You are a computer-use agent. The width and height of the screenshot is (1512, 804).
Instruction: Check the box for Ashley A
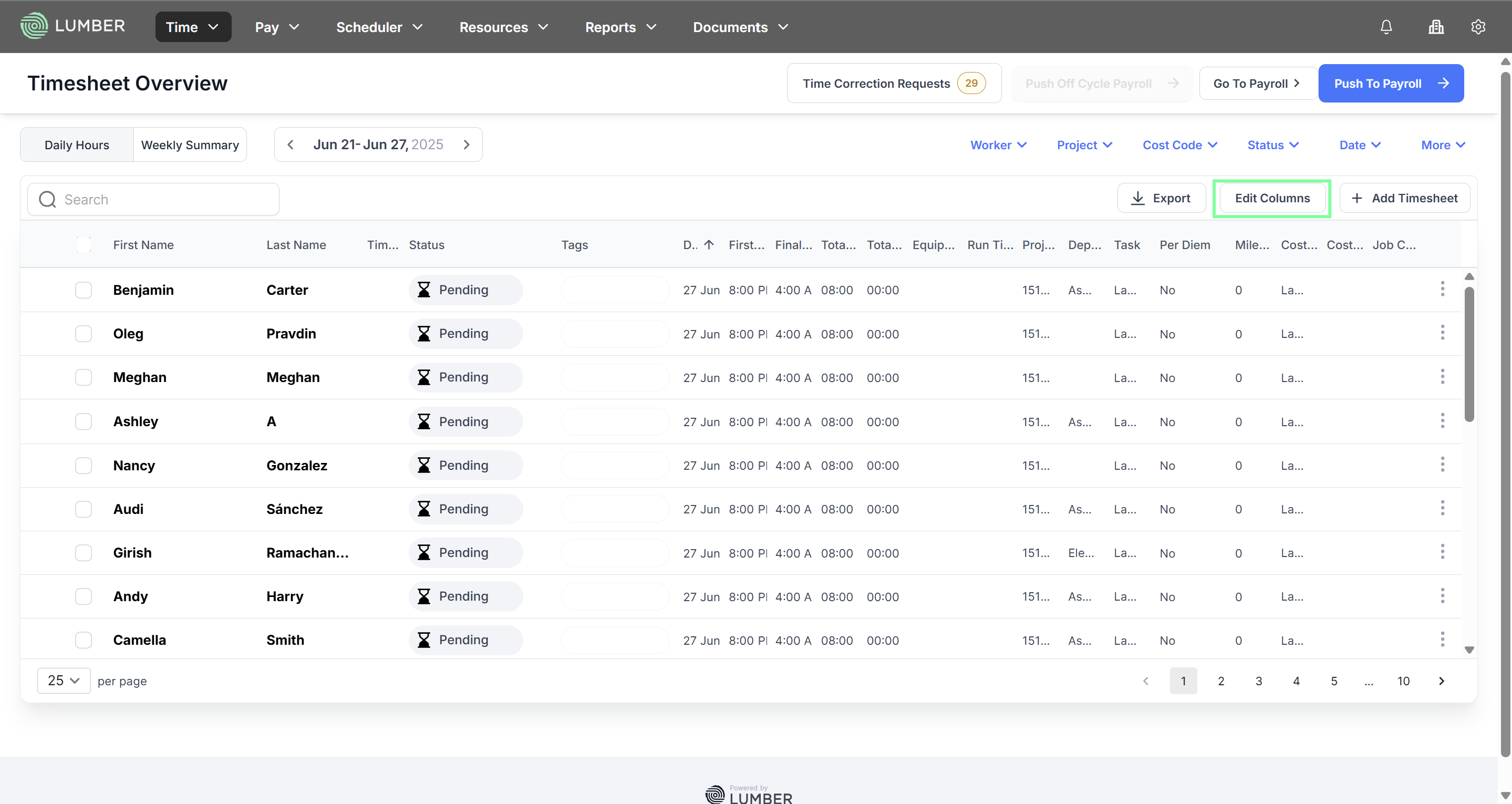click(84, 421)
